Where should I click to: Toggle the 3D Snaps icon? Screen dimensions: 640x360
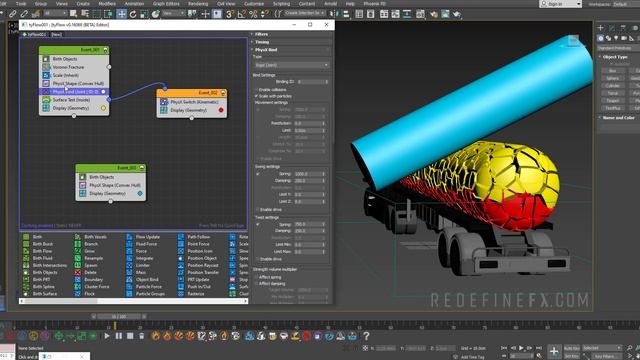[230, 14]
